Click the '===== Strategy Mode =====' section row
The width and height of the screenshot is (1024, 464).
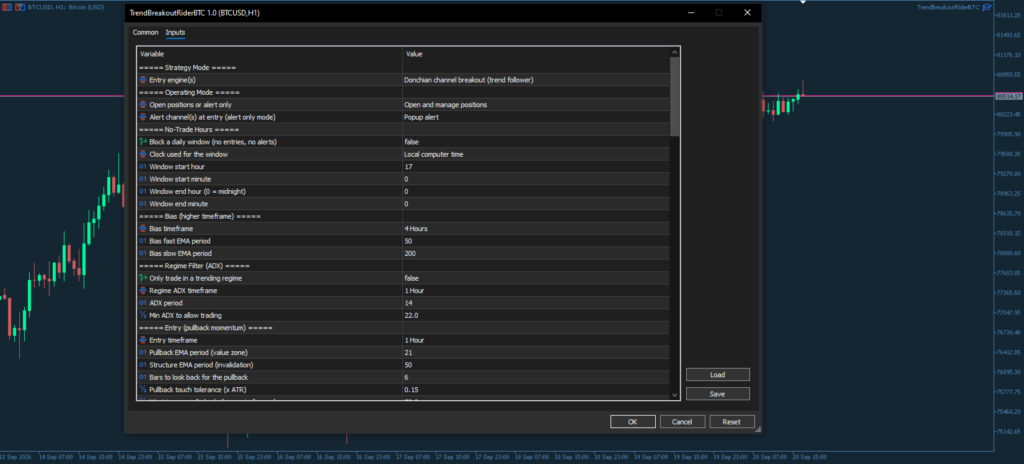(x=404, y=67)
